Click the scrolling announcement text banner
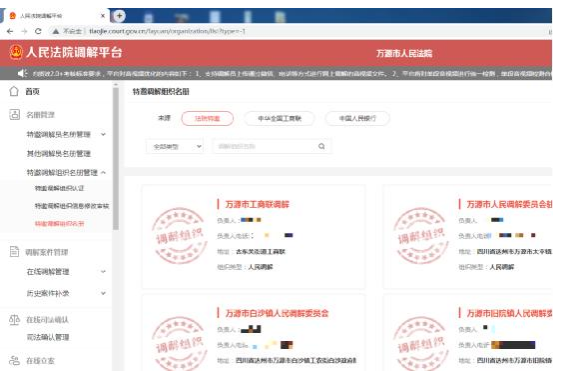Image resolution: width=574 pixels, height=392 pixels. coord(292,74)
